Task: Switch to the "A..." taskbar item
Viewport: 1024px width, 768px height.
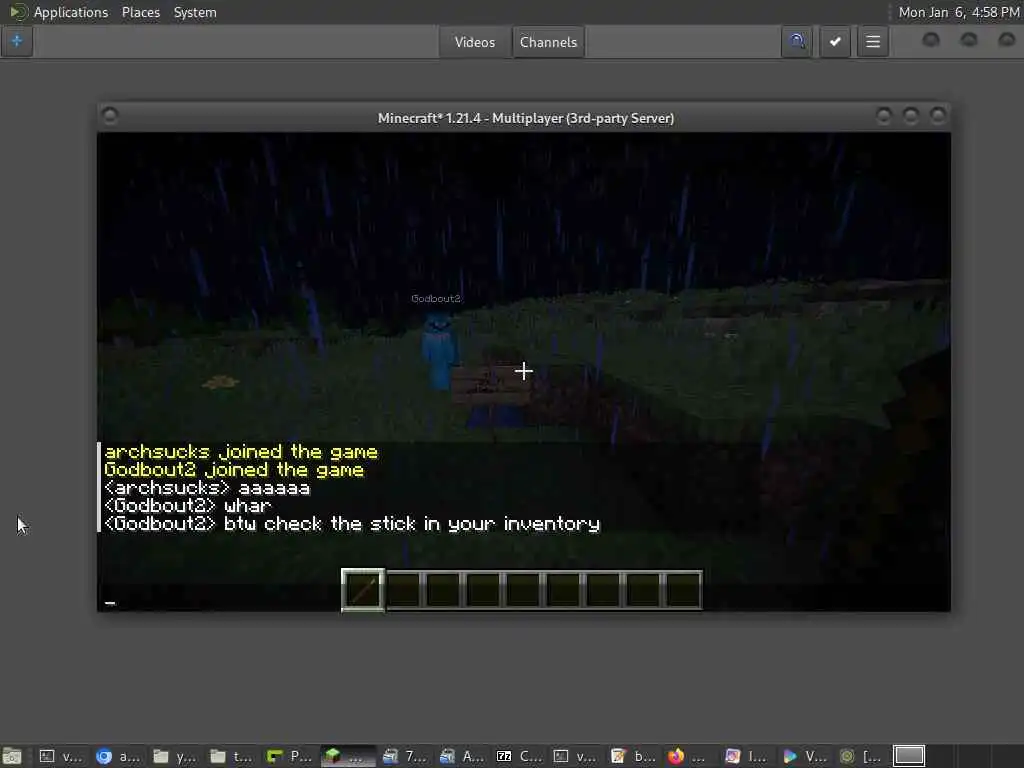Action: pos(462,756)
